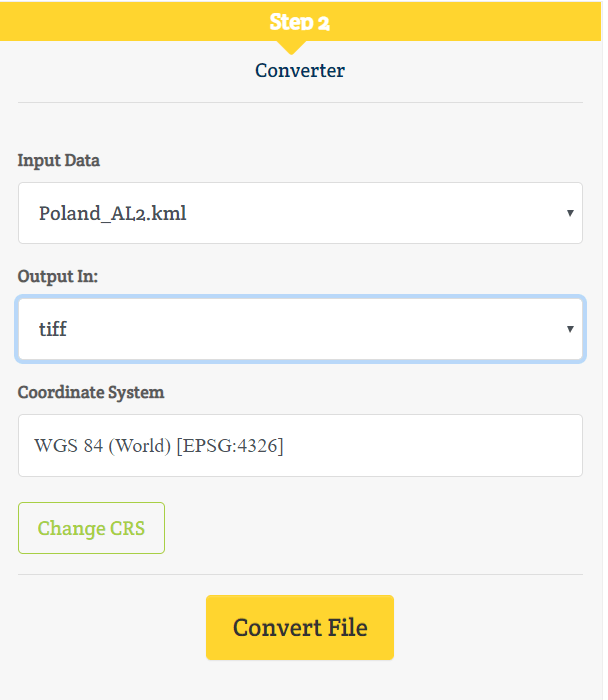Click the Coordinate System label

click(91, 392)
